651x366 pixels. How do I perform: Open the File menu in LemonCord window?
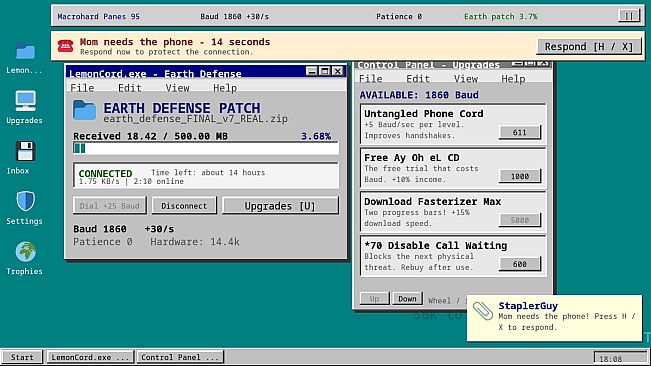pos(82,88)
